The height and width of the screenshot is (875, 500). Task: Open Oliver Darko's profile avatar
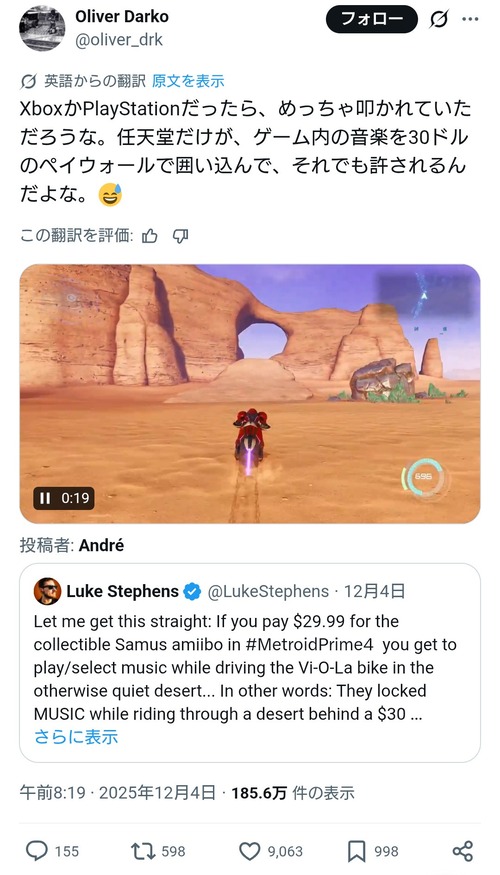[42, 28]
